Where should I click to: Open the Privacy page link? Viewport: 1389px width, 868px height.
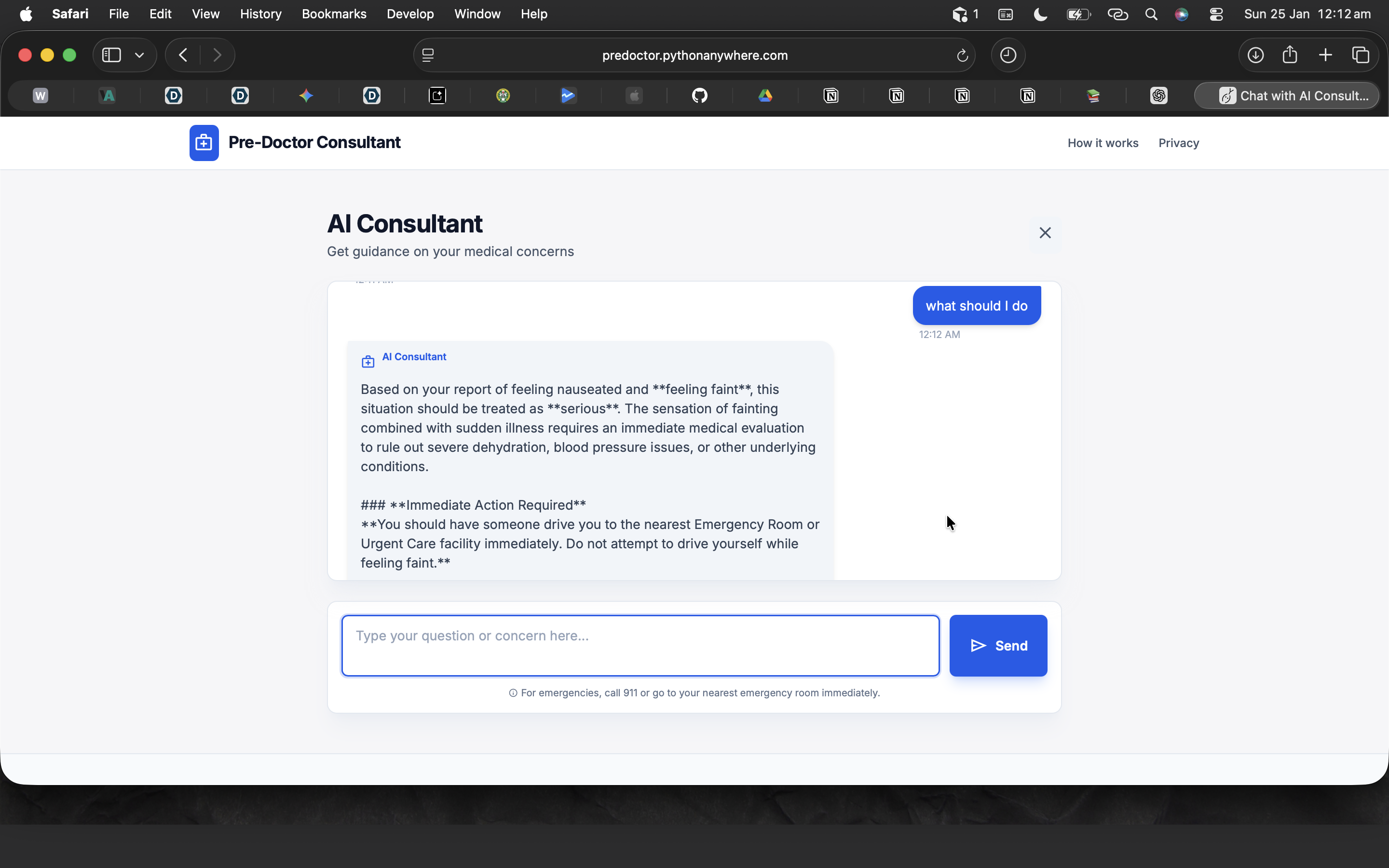(1178, 143)
